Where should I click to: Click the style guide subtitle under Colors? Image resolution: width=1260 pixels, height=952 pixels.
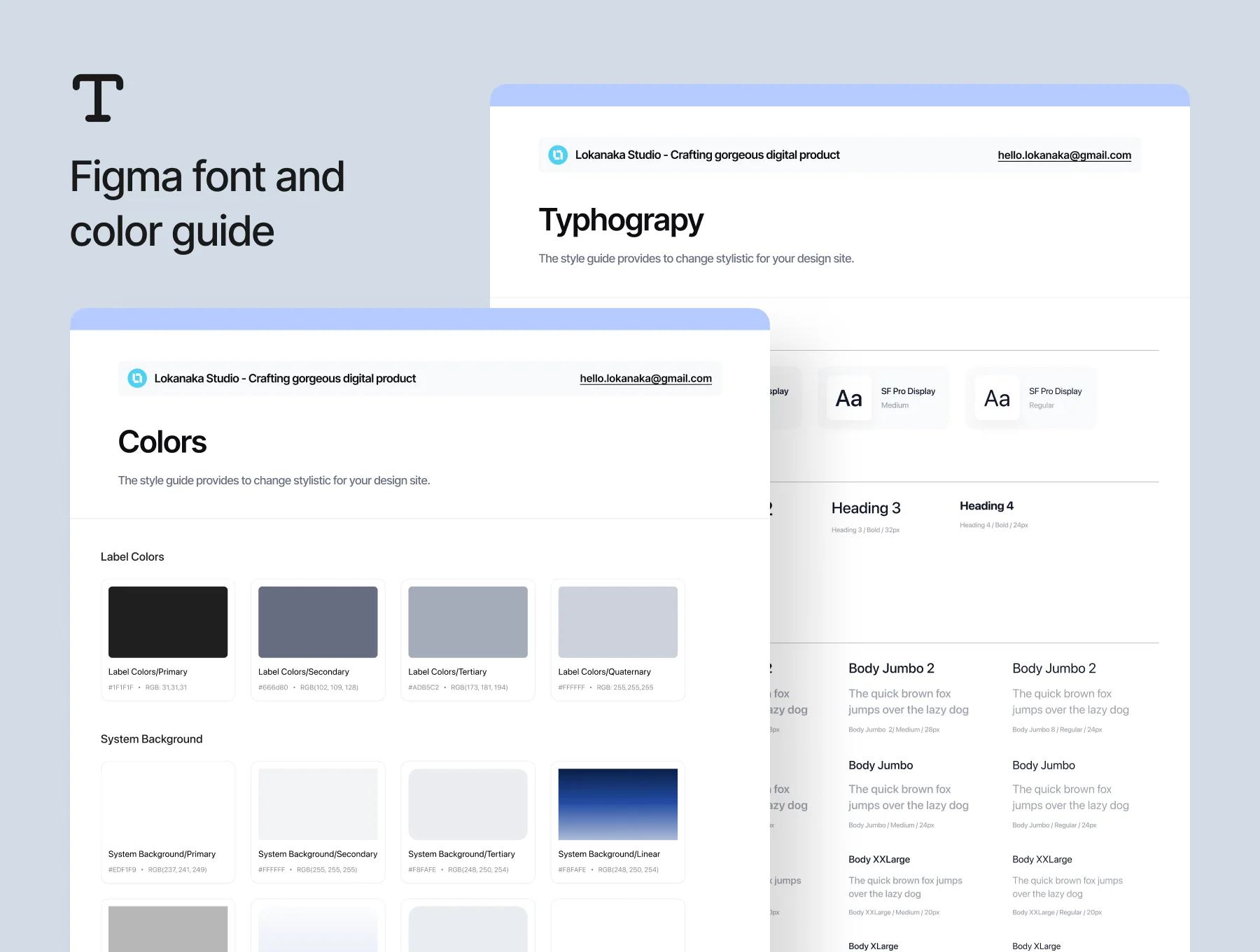[274, 481]
